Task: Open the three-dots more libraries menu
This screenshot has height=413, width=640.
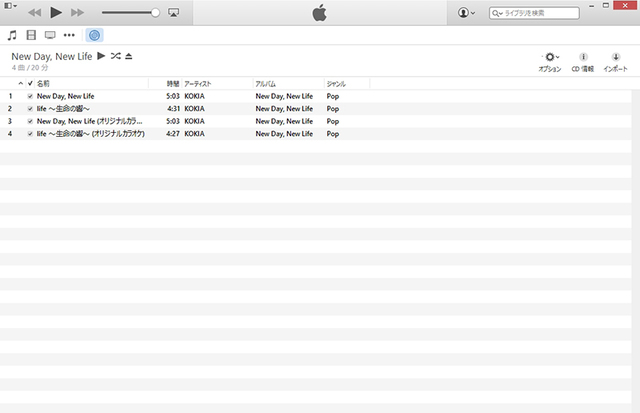Action: coord(69,35)
